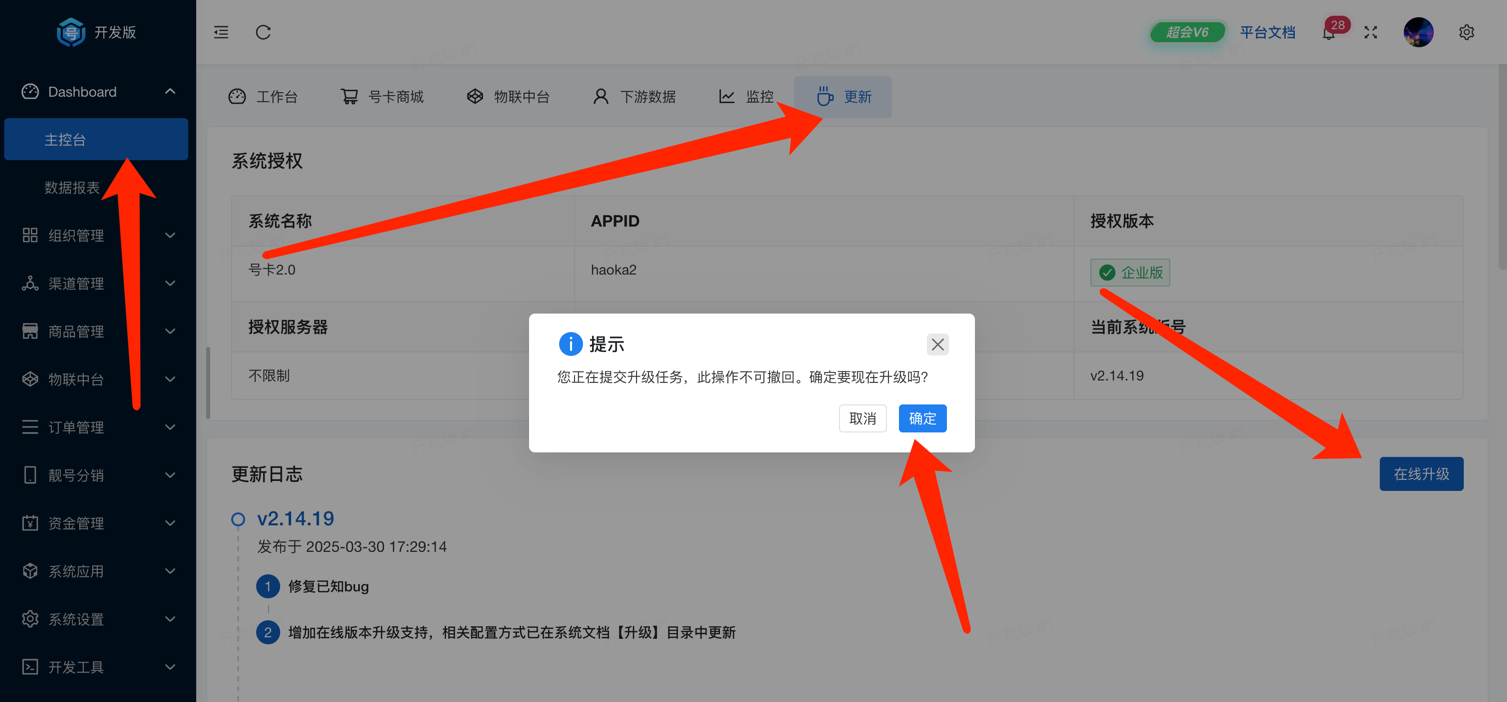This screenshot has height=702, width=1507.
Task: Click the 超会V6 green badge
Action: click(x=1187, y=32)
